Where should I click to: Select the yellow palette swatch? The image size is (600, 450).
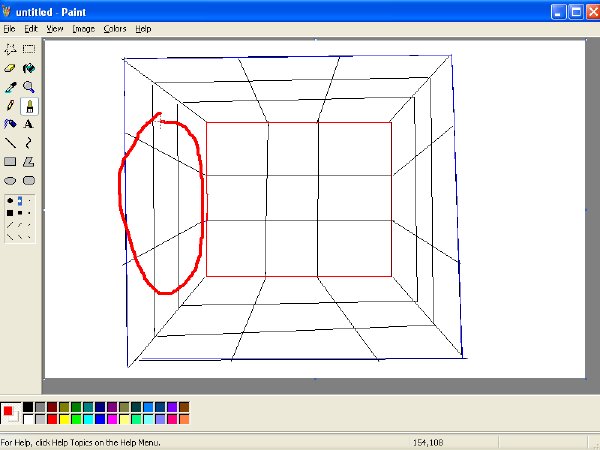click(64, 419)
